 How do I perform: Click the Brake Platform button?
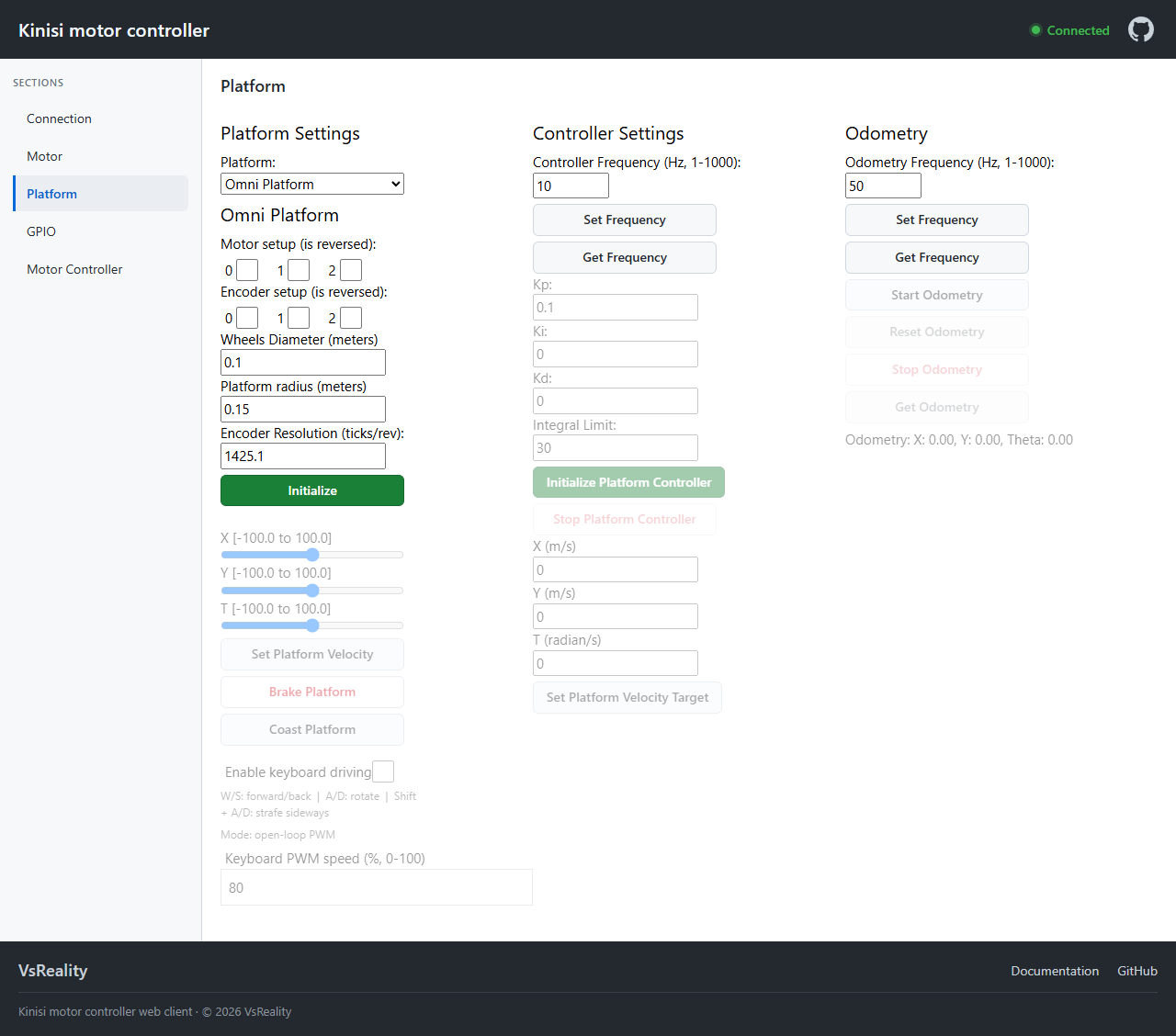(312, 692)
